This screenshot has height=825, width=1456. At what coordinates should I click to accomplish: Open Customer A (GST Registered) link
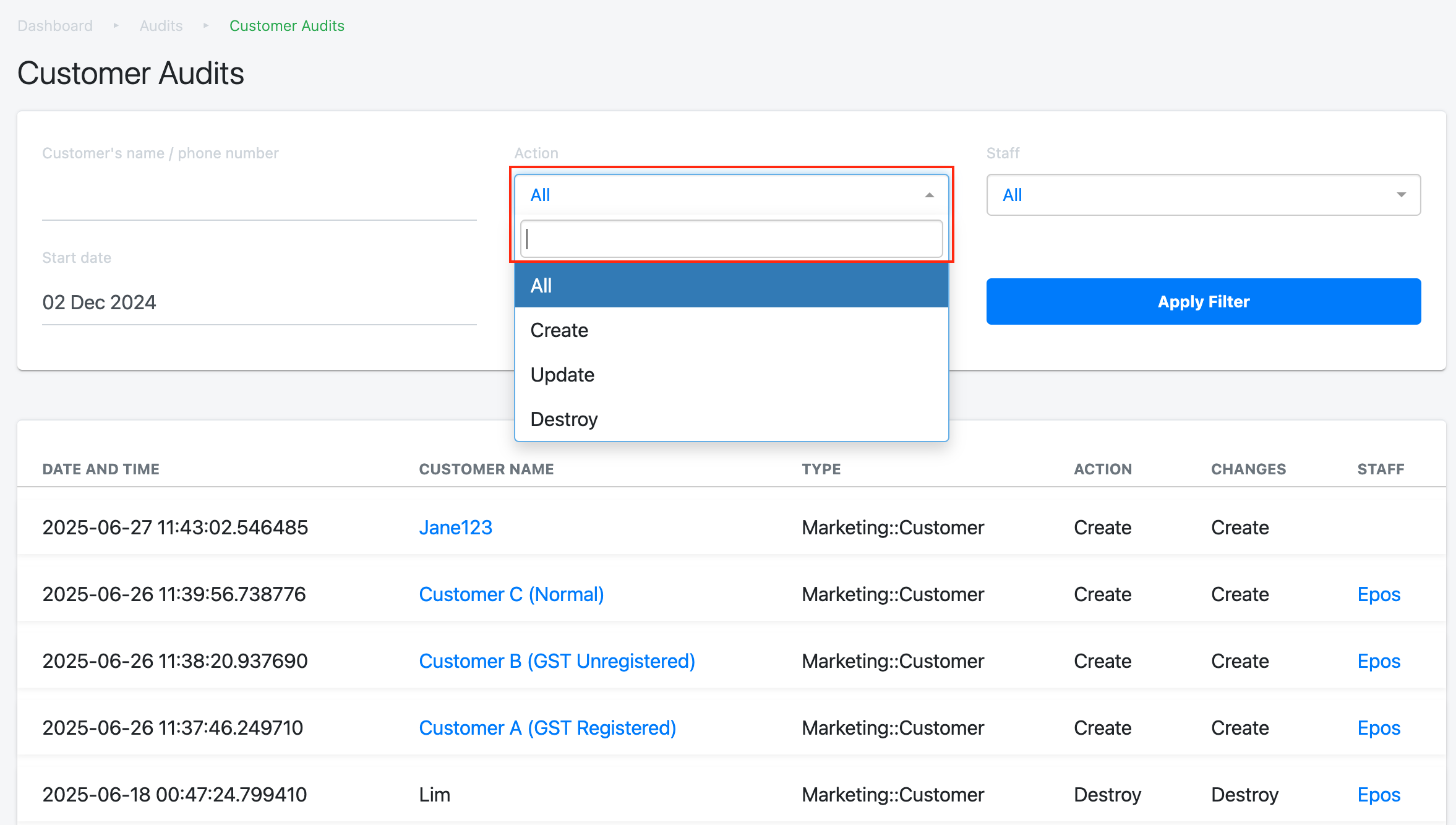(547, 728)
